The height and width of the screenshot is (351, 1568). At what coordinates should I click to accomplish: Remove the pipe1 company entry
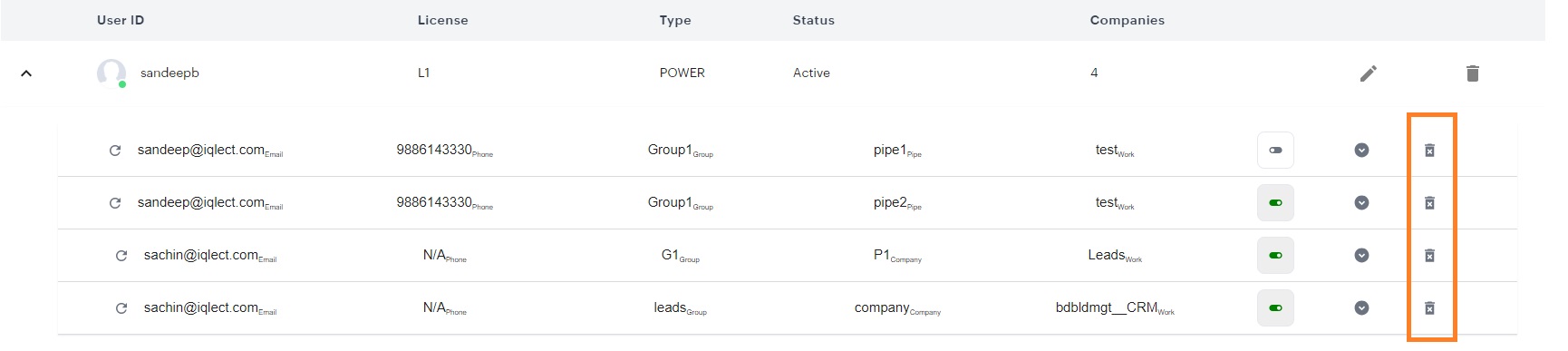coord(1429,151)
